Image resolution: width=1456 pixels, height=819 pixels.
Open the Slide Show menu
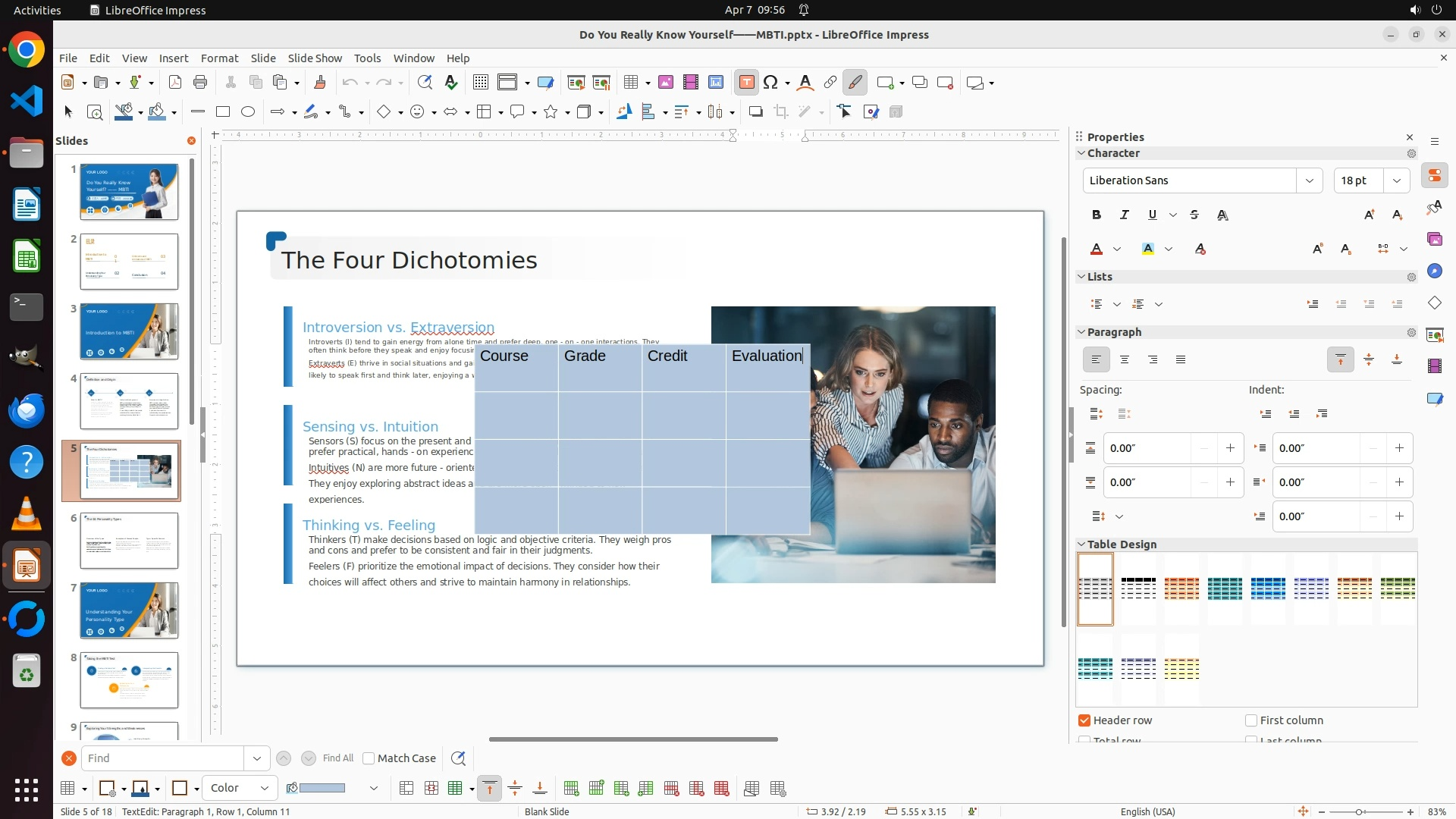tap(315, 58)
